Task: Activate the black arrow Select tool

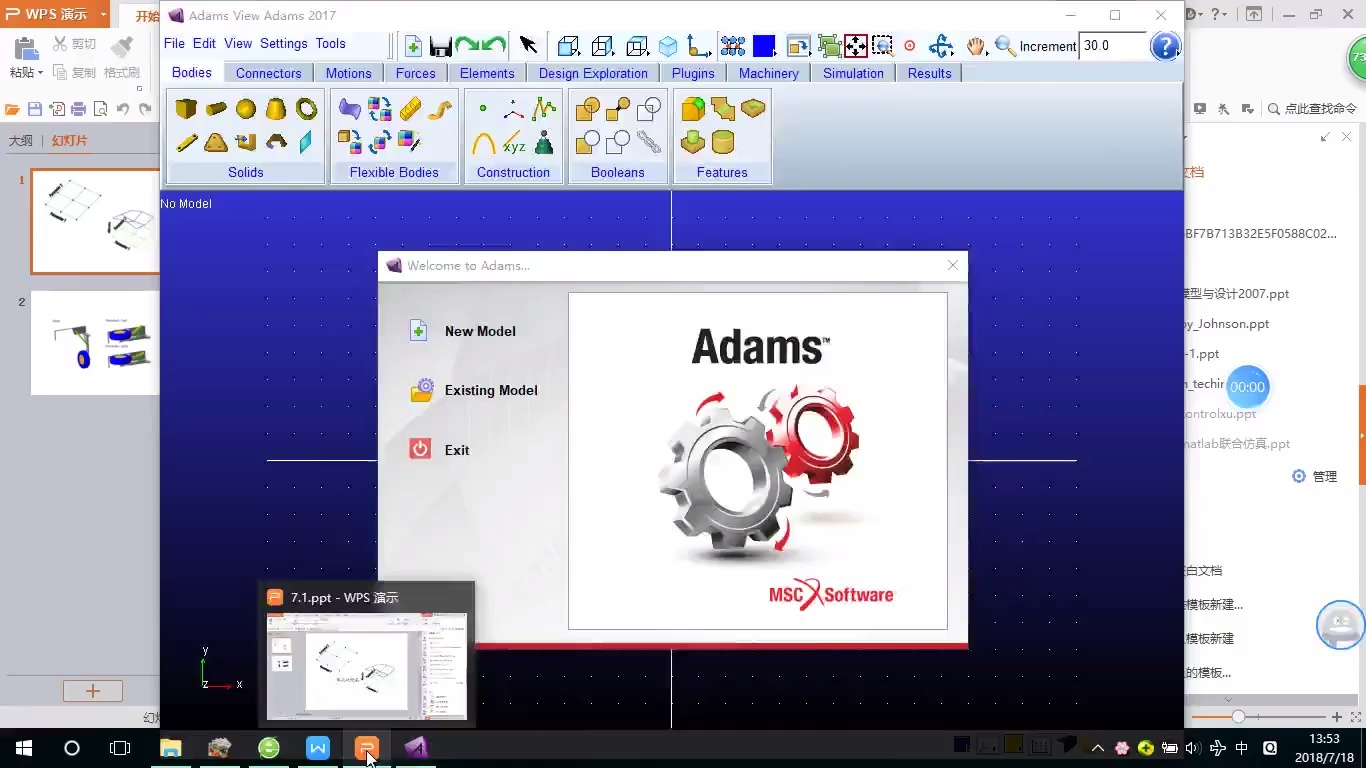Action: 529,46
